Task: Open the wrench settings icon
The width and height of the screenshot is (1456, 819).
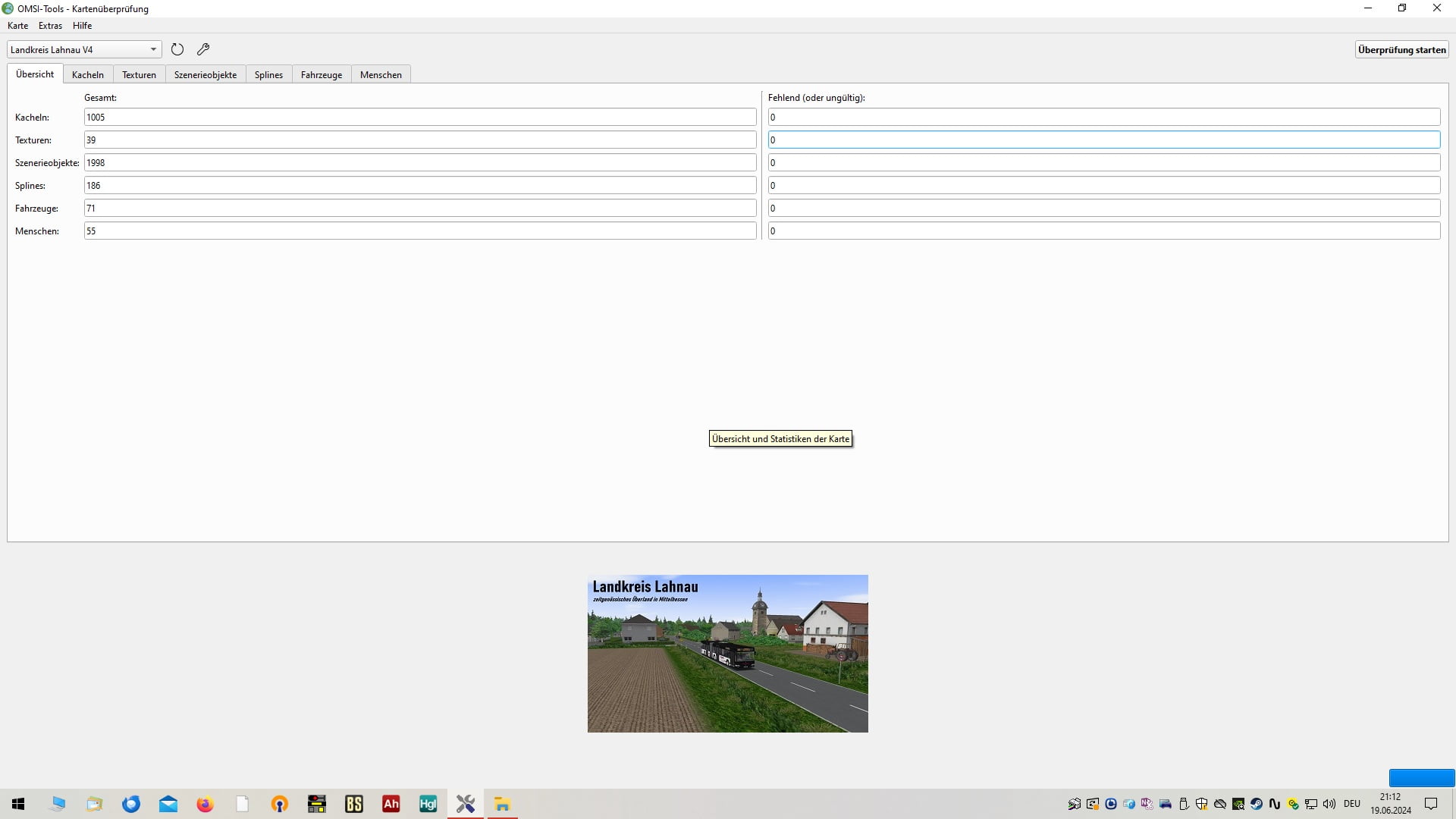Action: (203, 49)
